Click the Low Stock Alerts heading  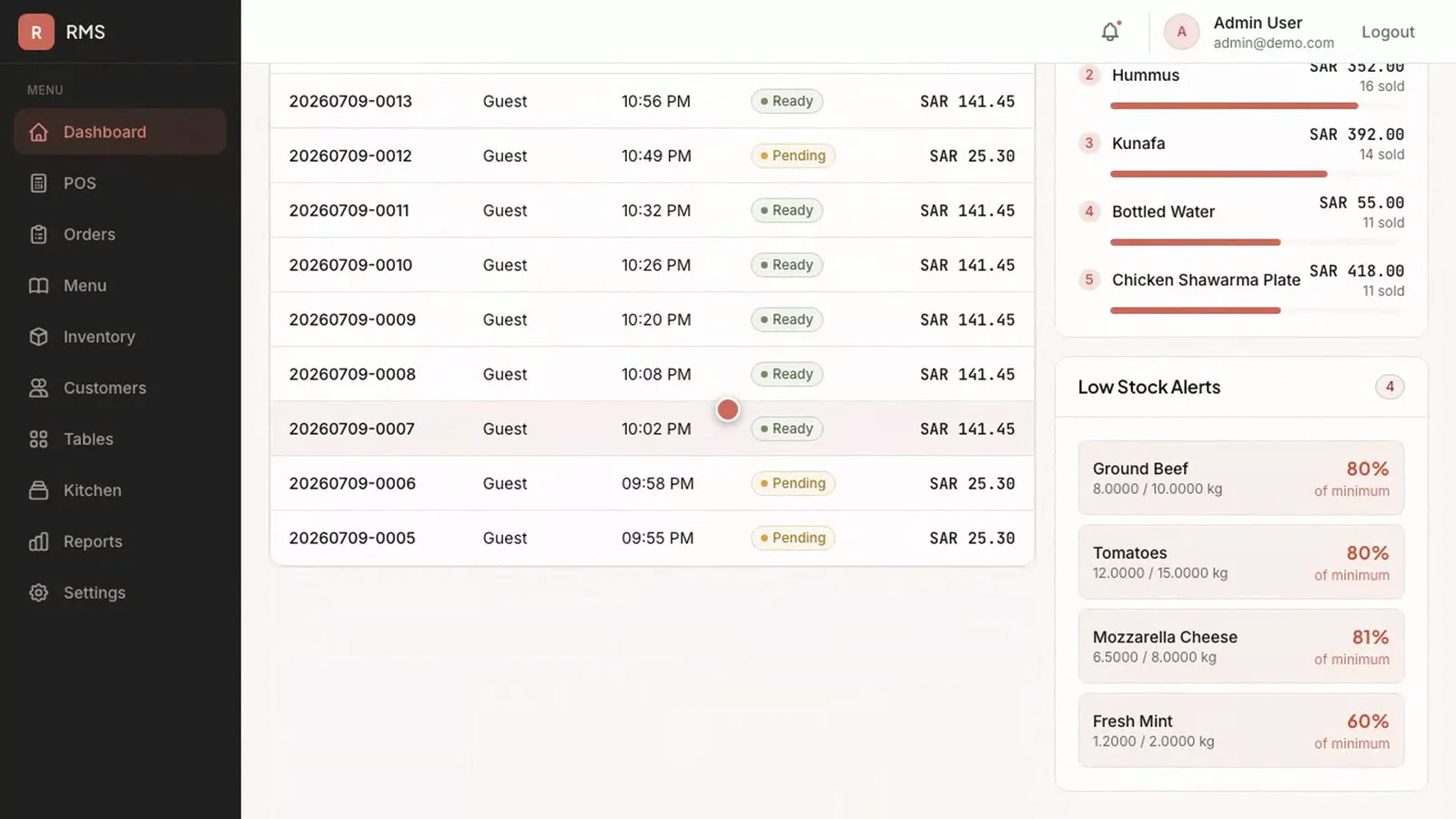click(1149, 387)
